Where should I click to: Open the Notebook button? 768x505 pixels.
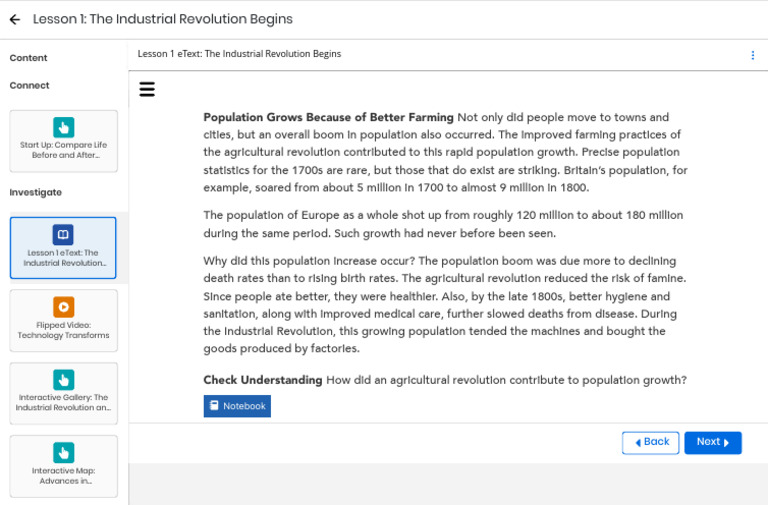pyautogui.click(x=237, y=406)
